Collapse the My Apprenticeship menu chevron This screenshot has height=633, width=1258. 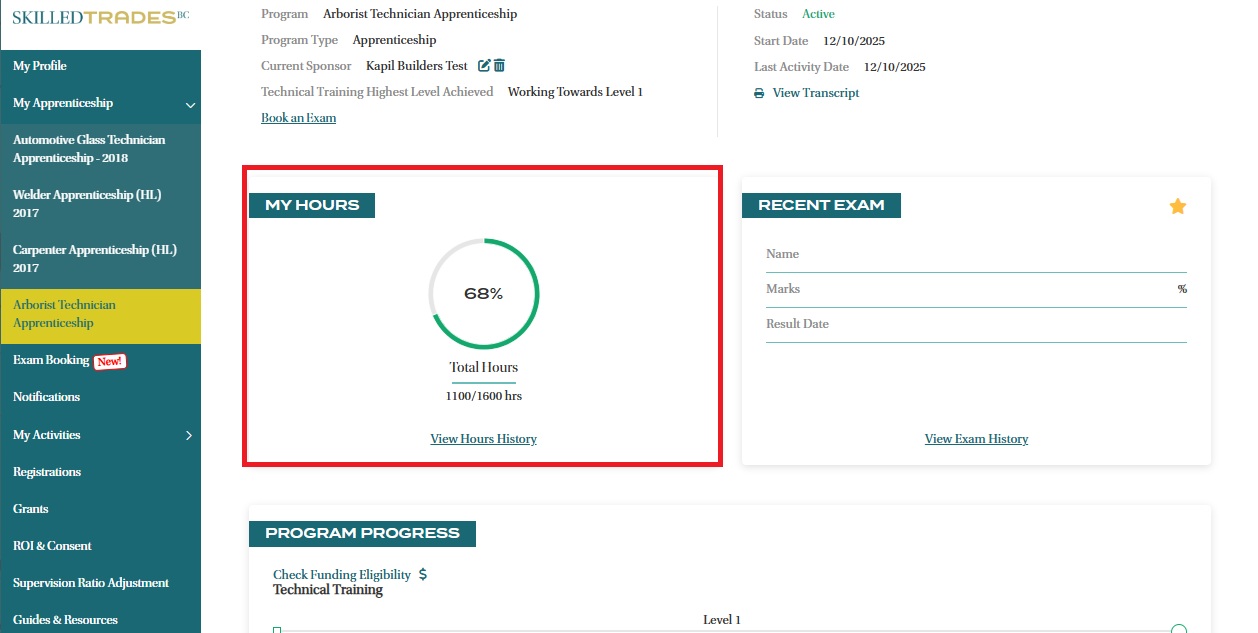point(190,104)
